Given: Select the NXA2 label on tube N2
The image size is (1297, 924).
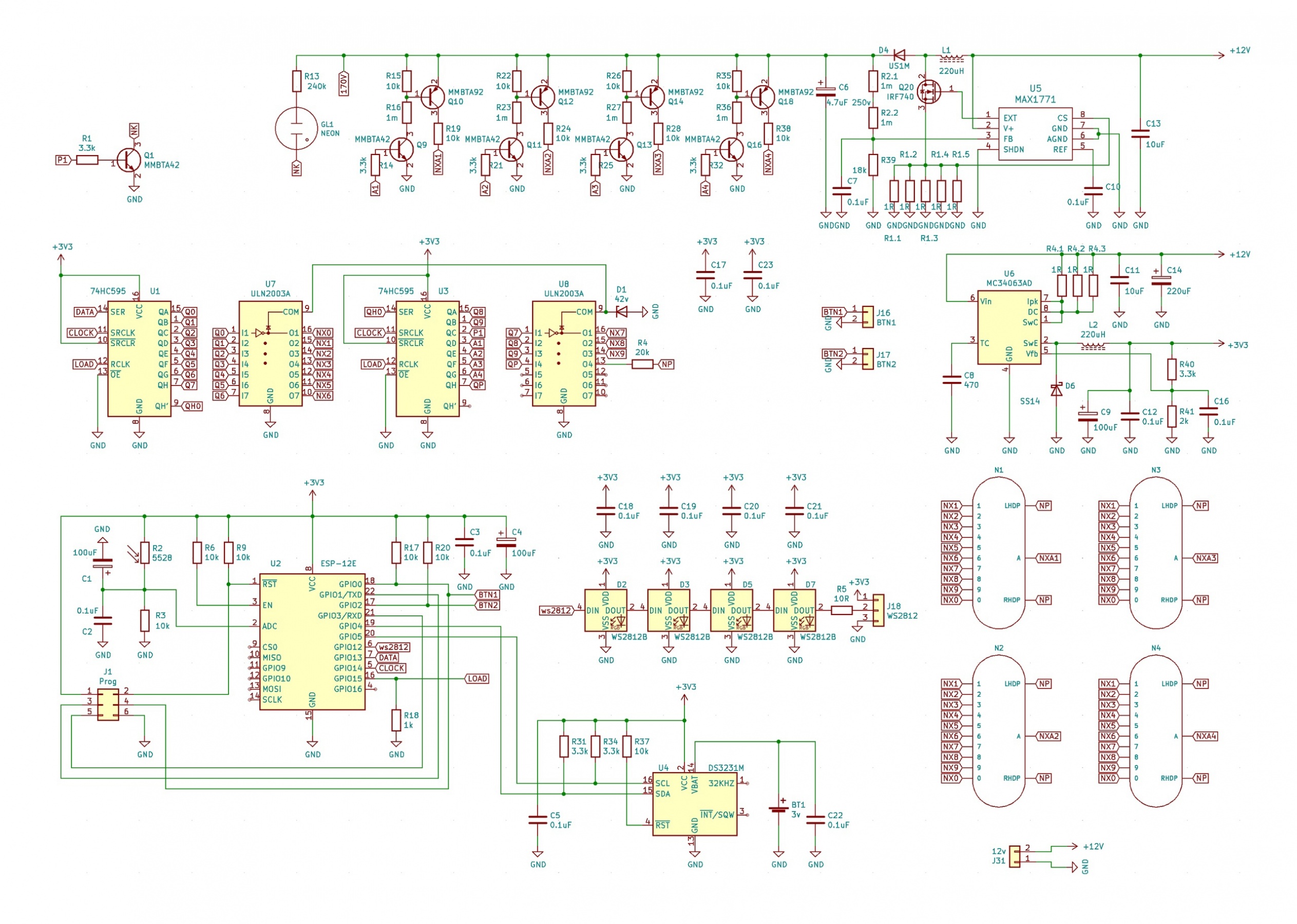Looking at the screenshot, I should [1048, 736].
